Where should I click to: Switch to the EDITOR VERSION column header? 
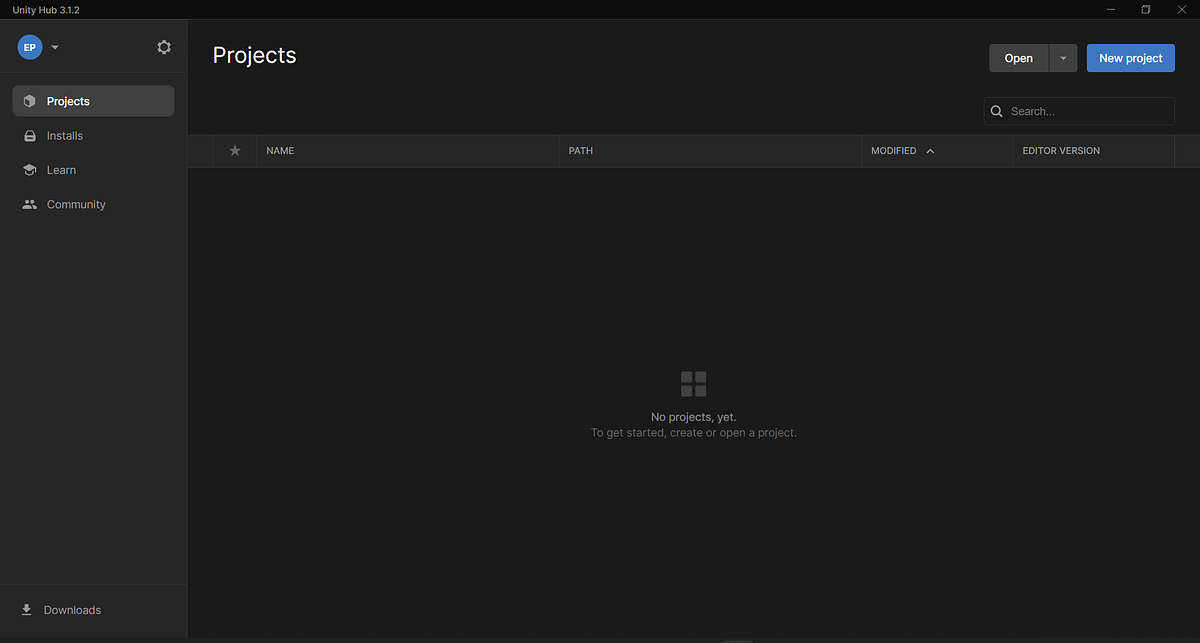[x=1061, y=150]
